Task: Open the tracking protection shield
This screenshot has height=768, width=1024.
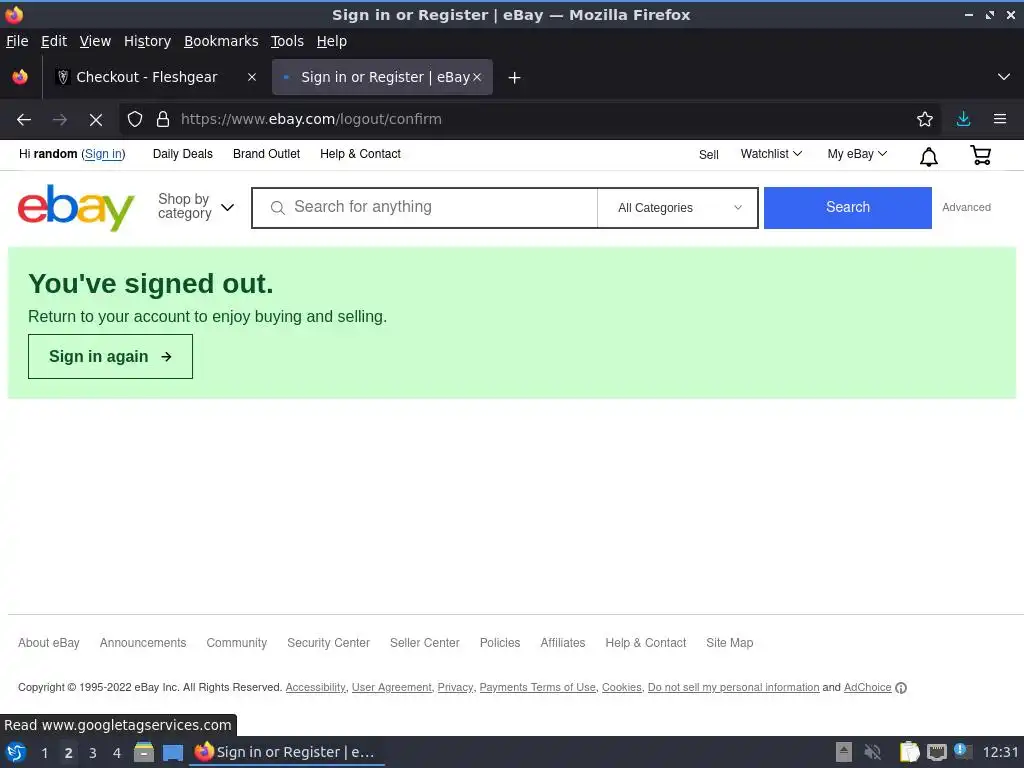Action: tap(135, 119)
